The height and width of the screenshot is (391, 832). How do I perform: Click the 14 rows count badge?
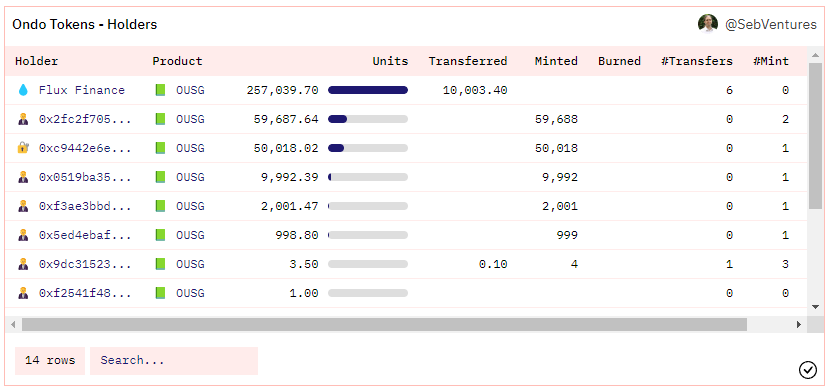(50, 361)
